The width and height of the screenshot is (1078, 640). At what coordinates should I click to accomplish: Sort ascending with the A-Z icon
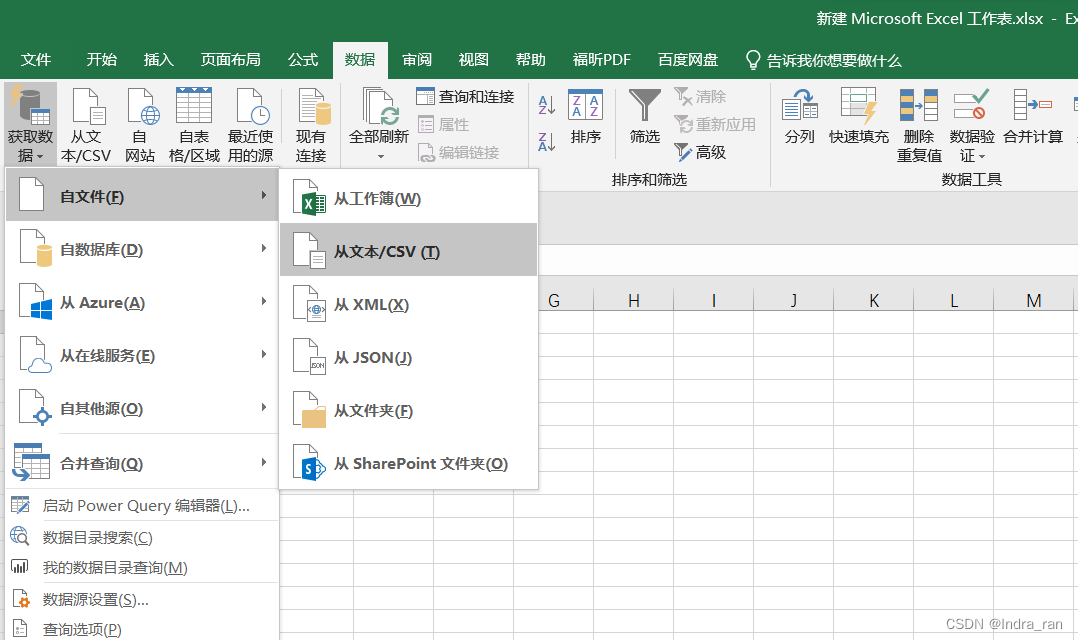click(547, 105)
